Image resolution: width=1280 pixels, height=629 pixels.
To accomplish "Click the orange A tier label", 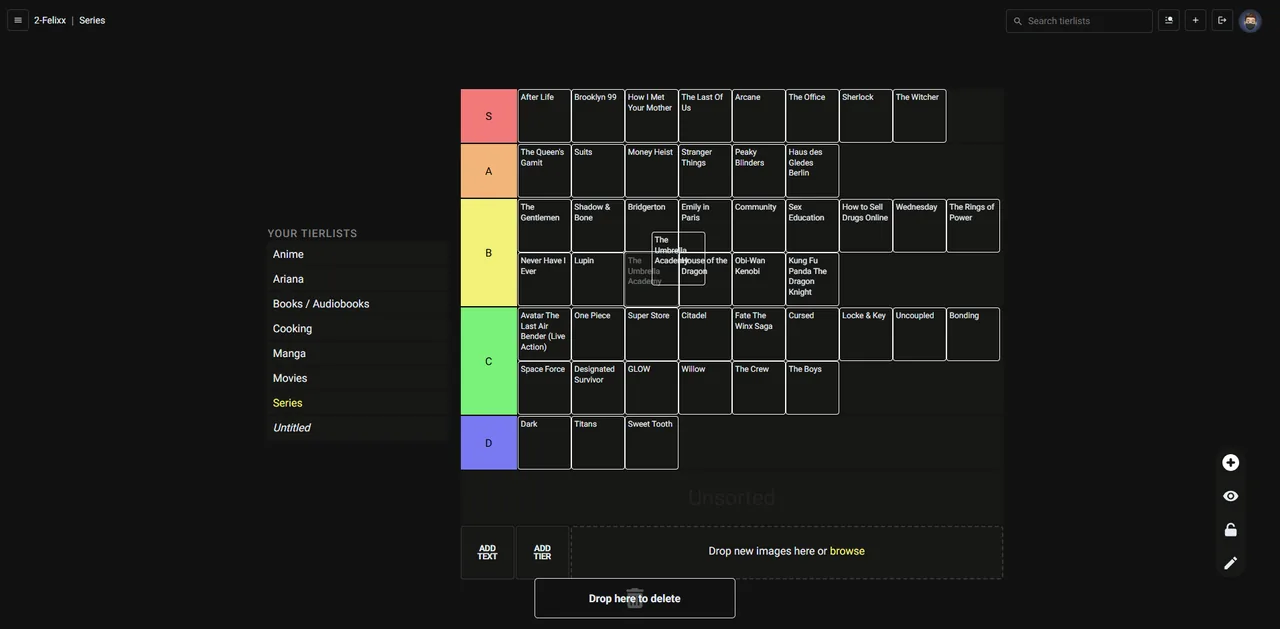I will tap(489, 171).
